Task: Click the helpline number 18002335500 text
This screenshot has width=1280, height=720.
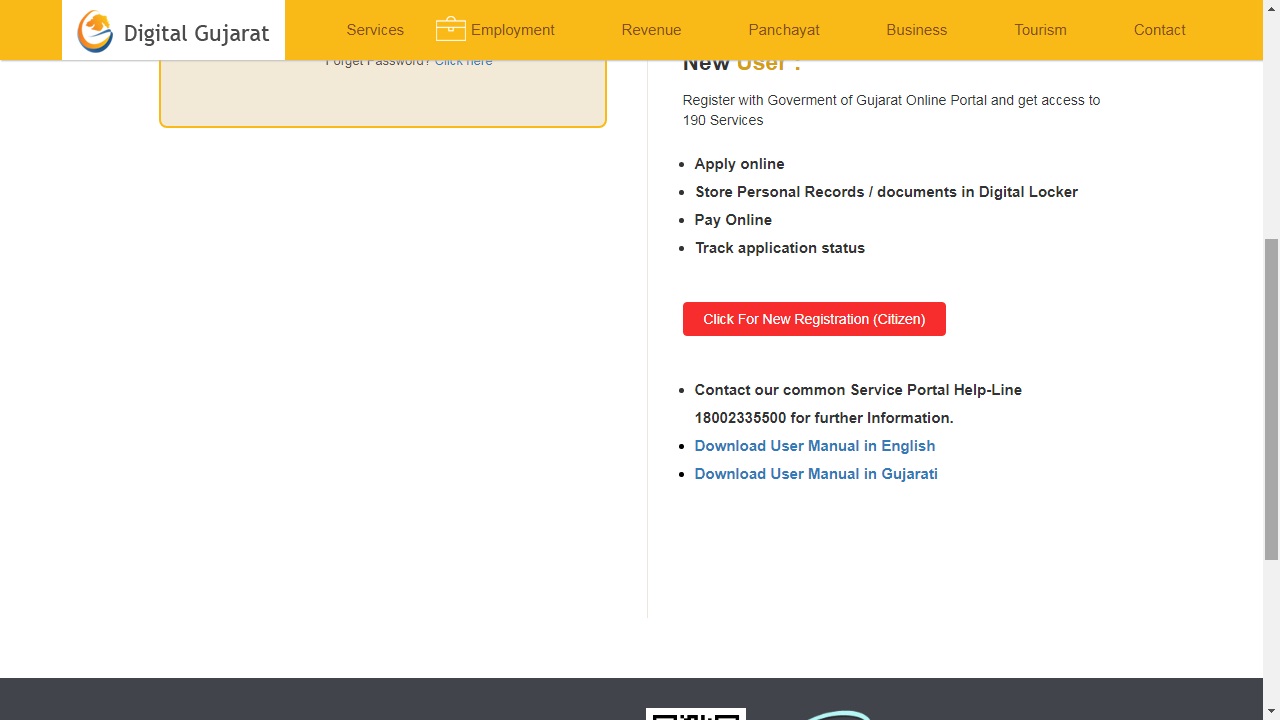Action: coord(740,417)
